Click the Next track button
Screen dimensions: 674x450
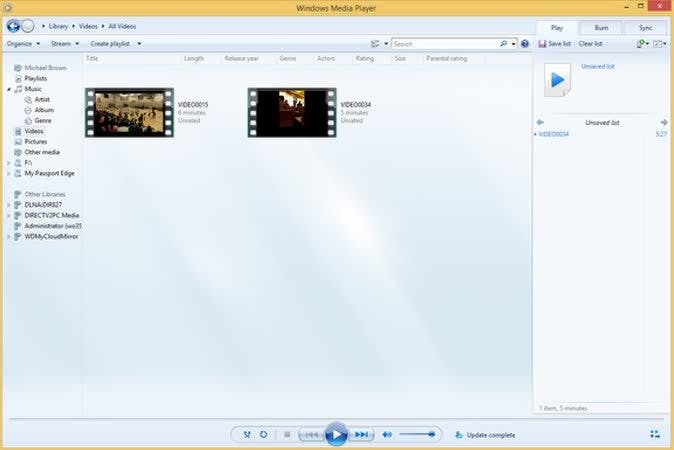click(361, 435)
